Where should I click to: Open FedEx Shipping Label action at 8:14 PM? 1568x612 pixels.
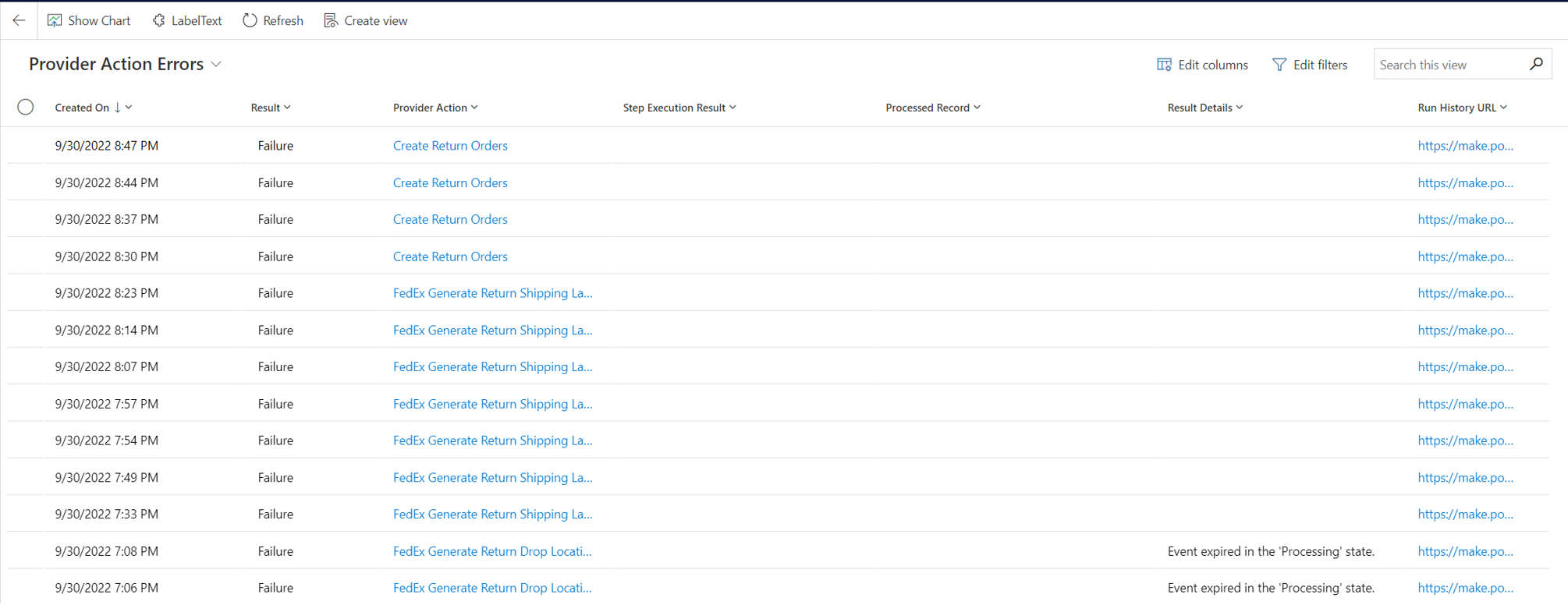[493, 330]
